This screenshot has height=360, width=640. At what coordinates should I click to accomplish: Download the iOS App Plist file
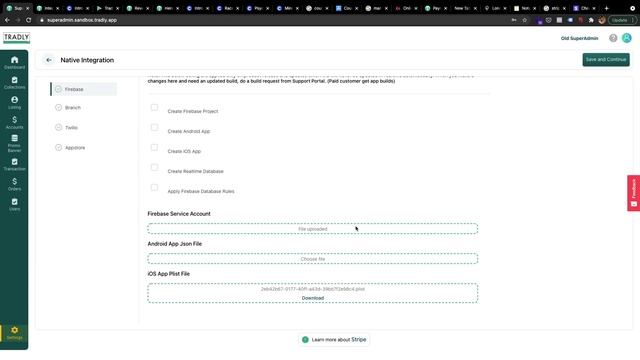point(313,298)
